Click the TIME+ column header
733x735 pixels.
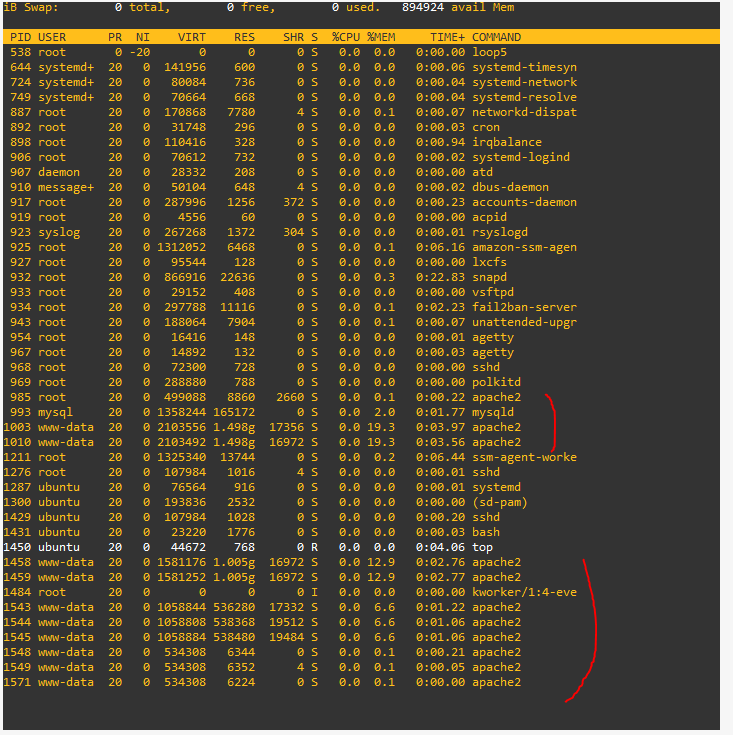tap(448, 37)
